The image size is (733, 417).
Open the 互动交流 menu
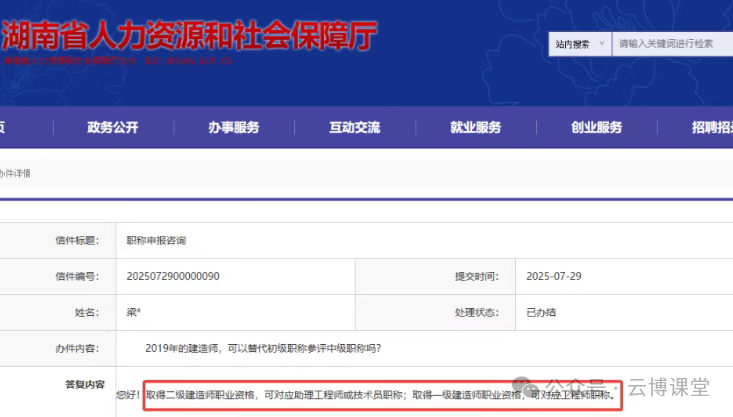point(355,127)
